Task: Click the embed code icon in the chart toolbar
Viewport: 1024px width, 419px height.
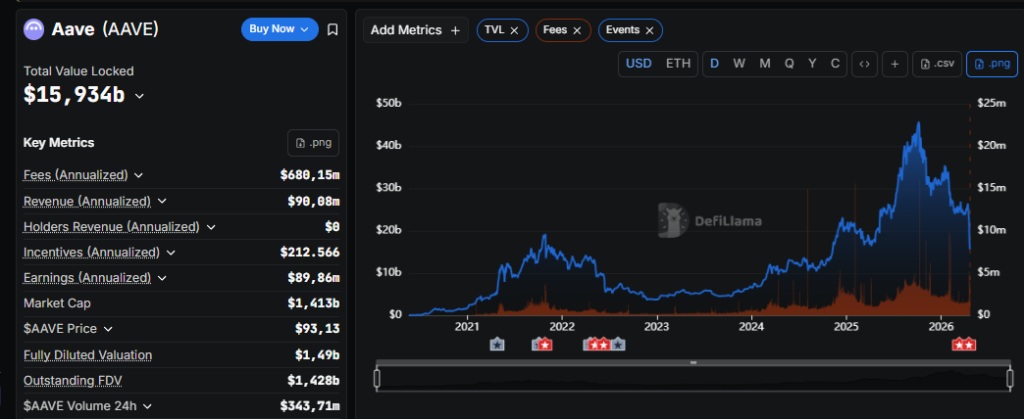Action: point(864,64)
